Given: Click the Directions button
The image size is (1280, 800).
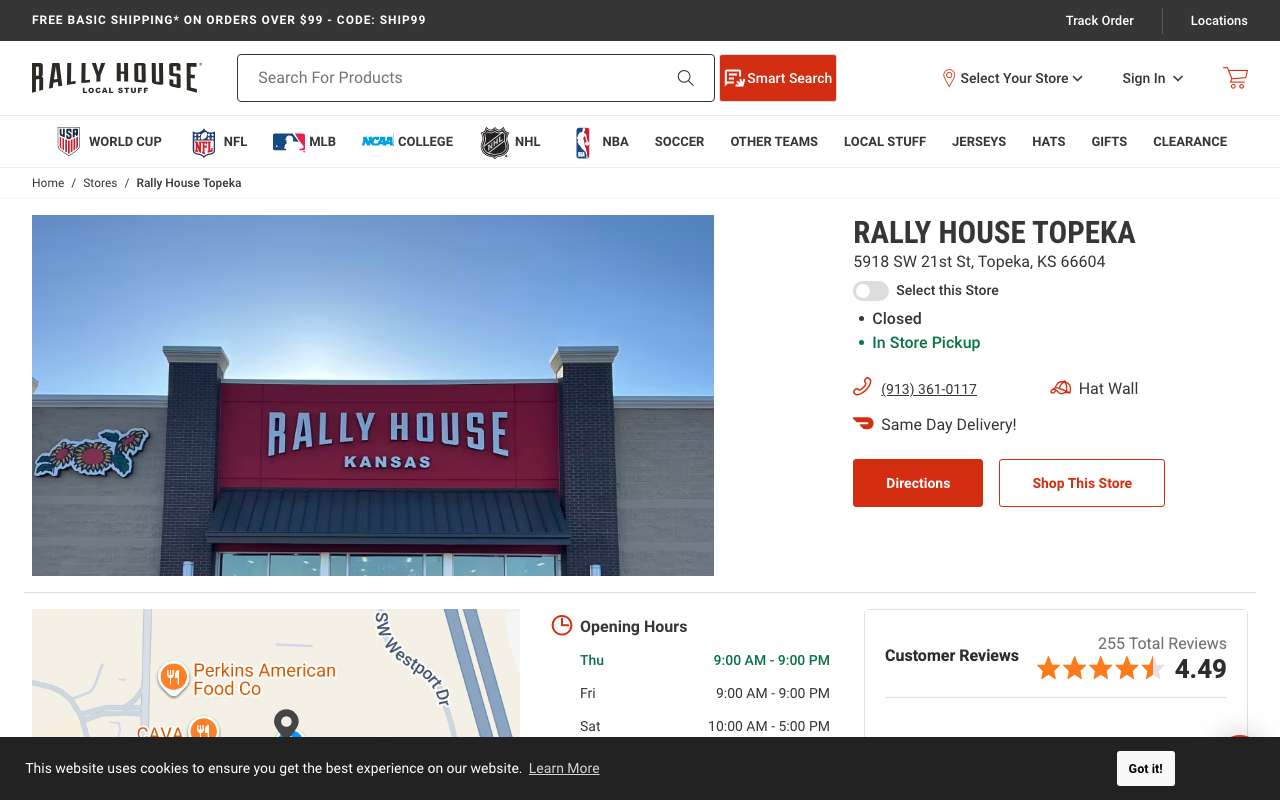Looking at the screenshot, I should [918, 483].
